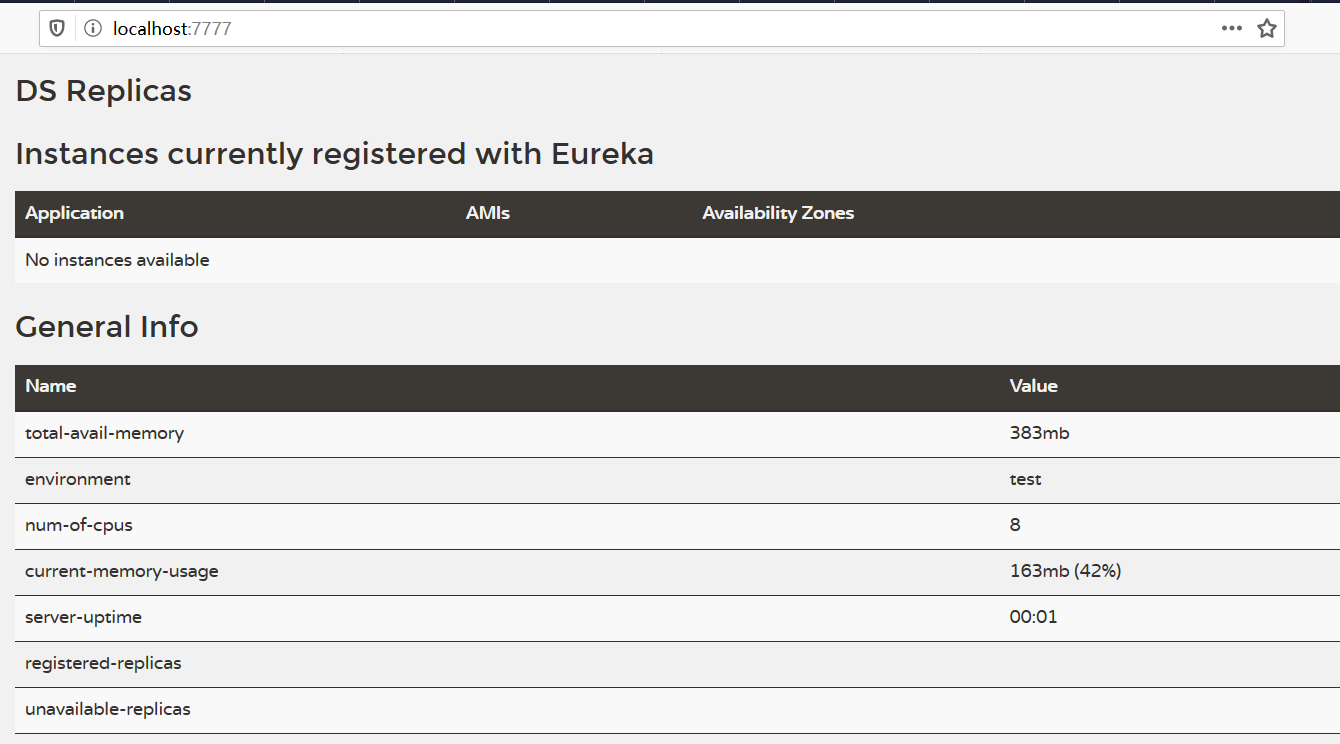Image resolution: width=1340 pixels, height=744 pixels.
Task: Click the localhost:7777 address bar
Action: tap(600, 29)
